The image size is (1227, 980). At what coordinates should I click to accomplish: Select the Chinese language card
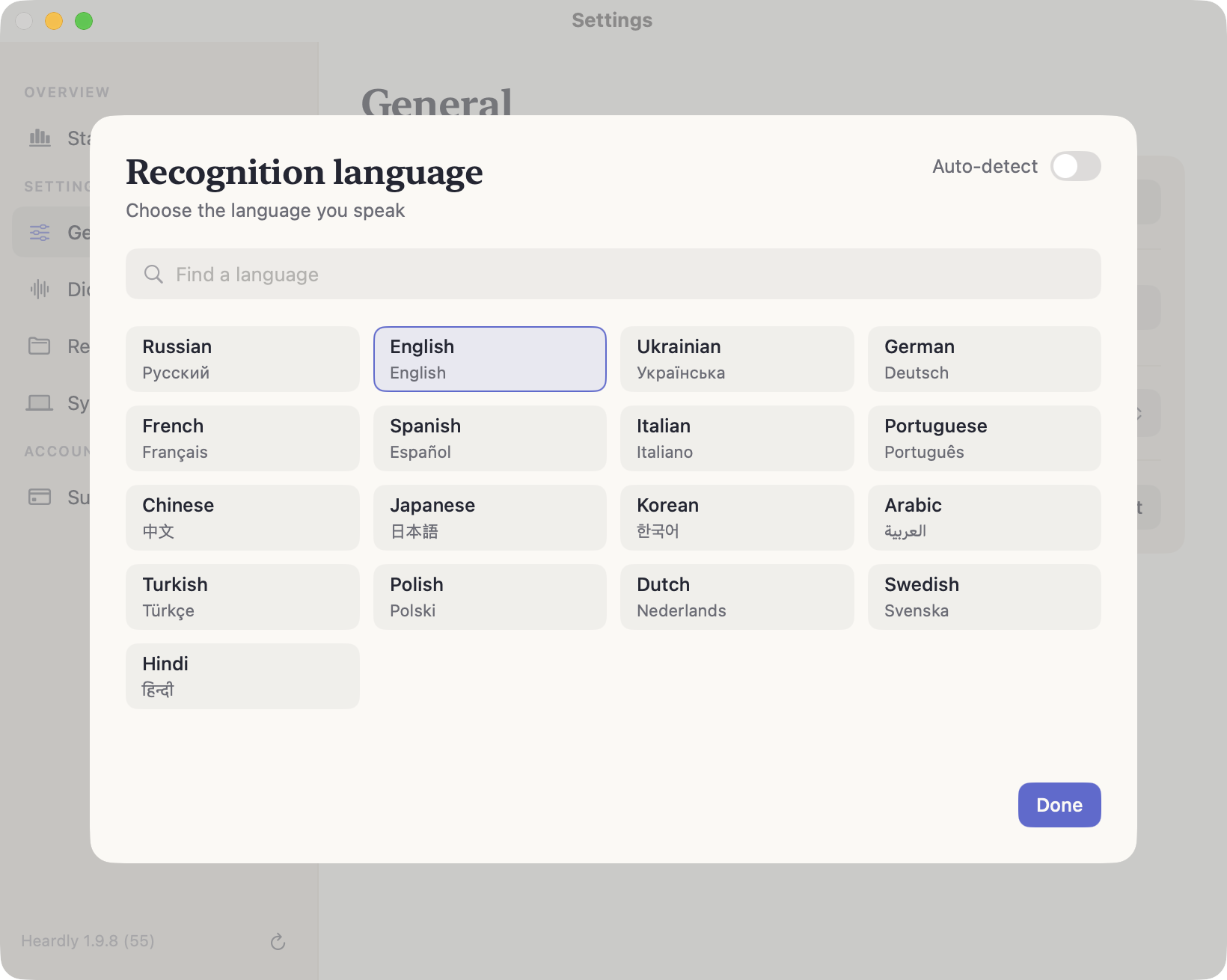[242, 518]
